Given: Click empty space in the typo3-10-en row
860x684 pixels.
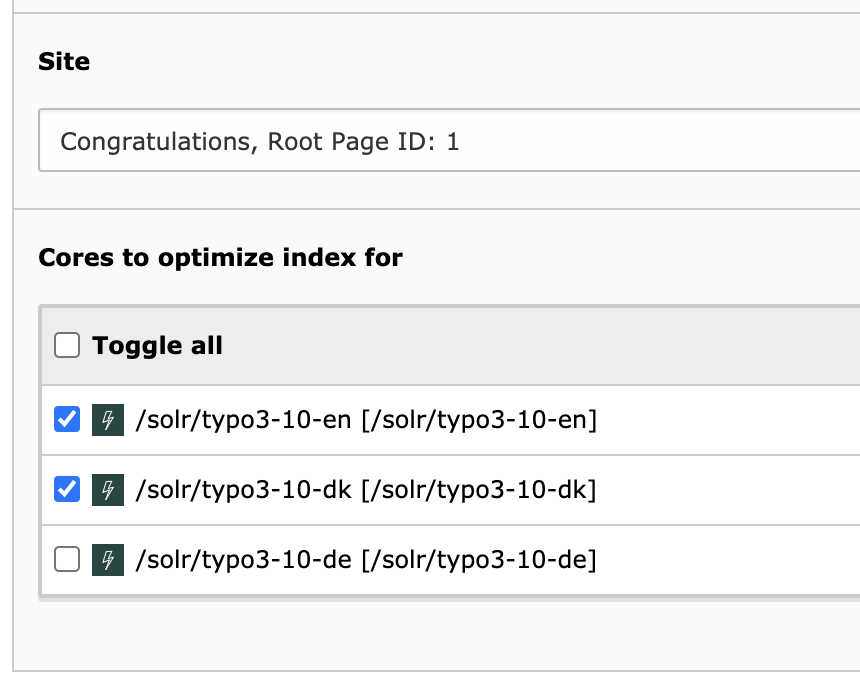Looking at the screenshot, I should 730,420.
